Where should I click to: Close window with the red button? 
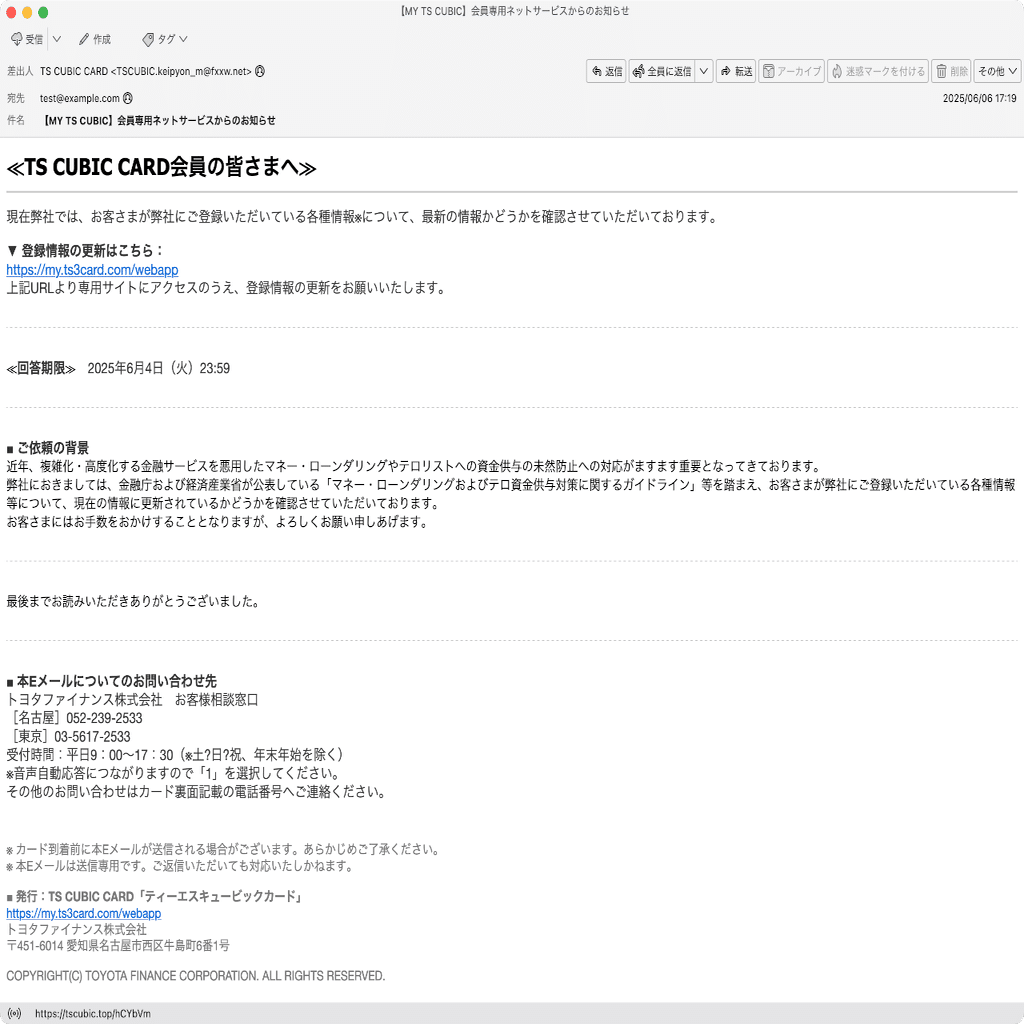(10, 12)
